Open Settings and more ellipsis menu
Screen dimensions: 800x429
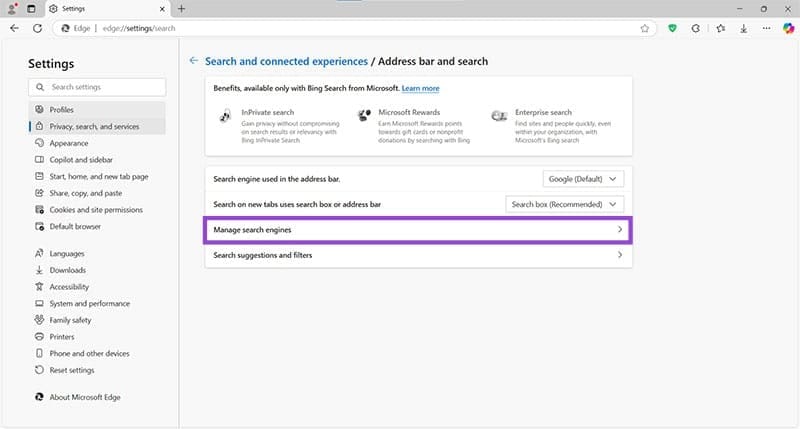[766, 29]
